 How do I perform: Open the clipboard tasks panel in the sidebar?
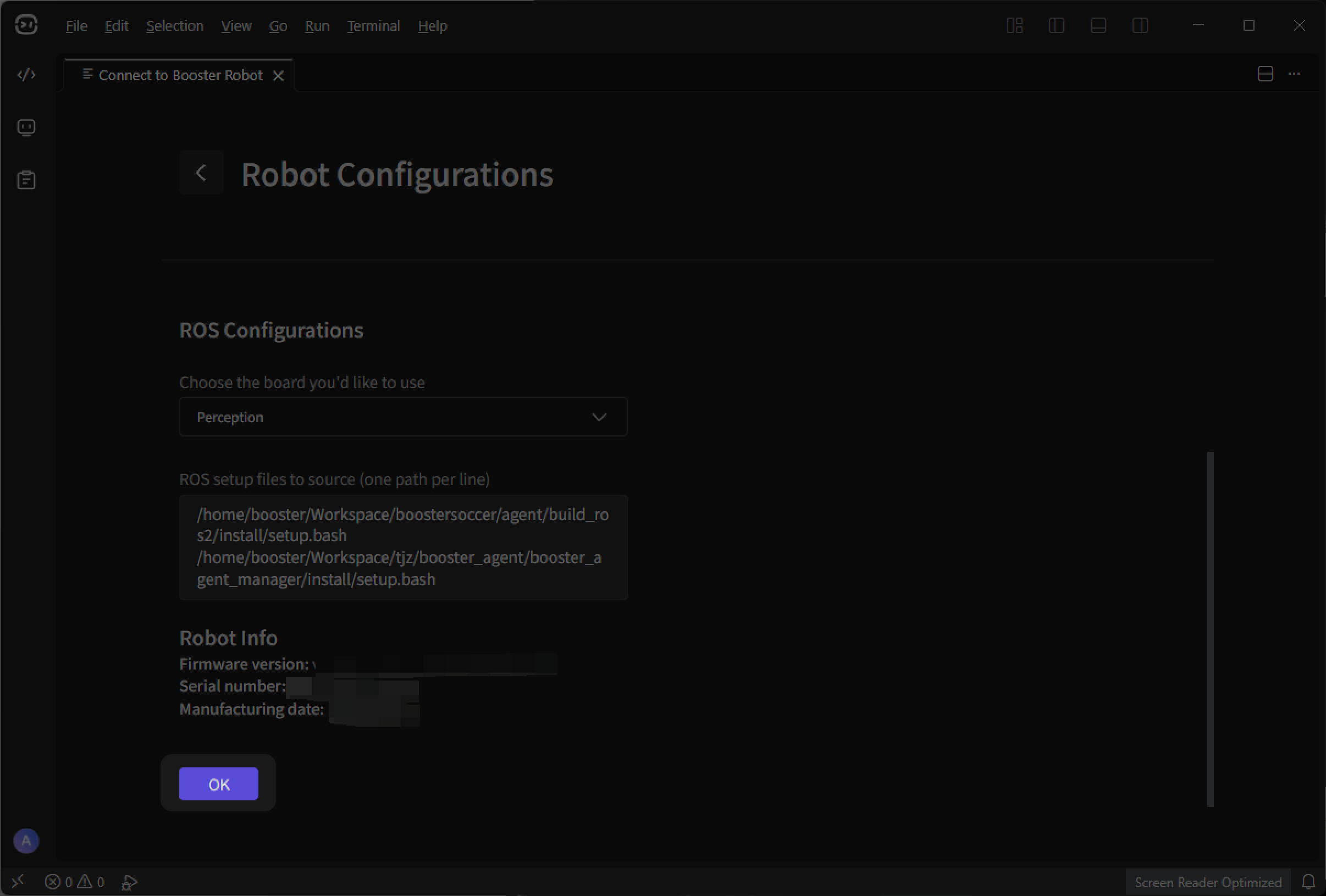pos(26,180)
